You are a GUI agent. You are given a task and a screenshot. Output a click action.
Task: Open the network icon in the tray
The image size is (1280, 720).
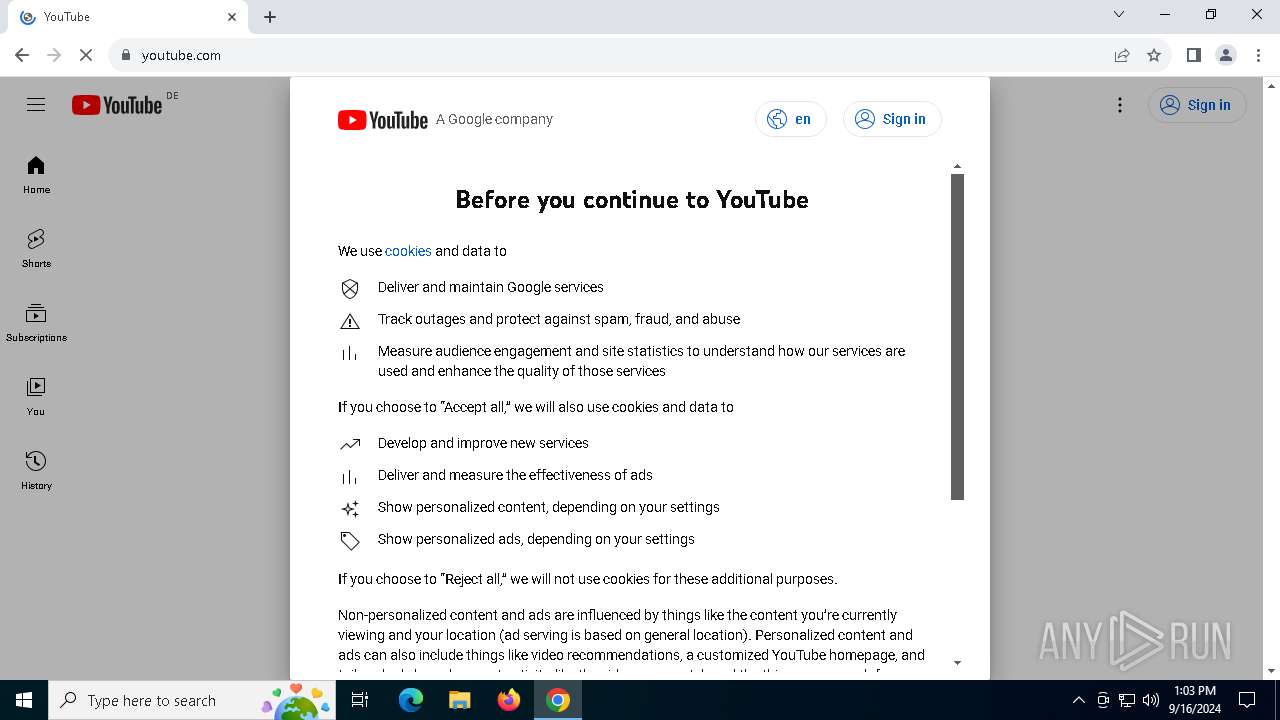point(1127,700)
